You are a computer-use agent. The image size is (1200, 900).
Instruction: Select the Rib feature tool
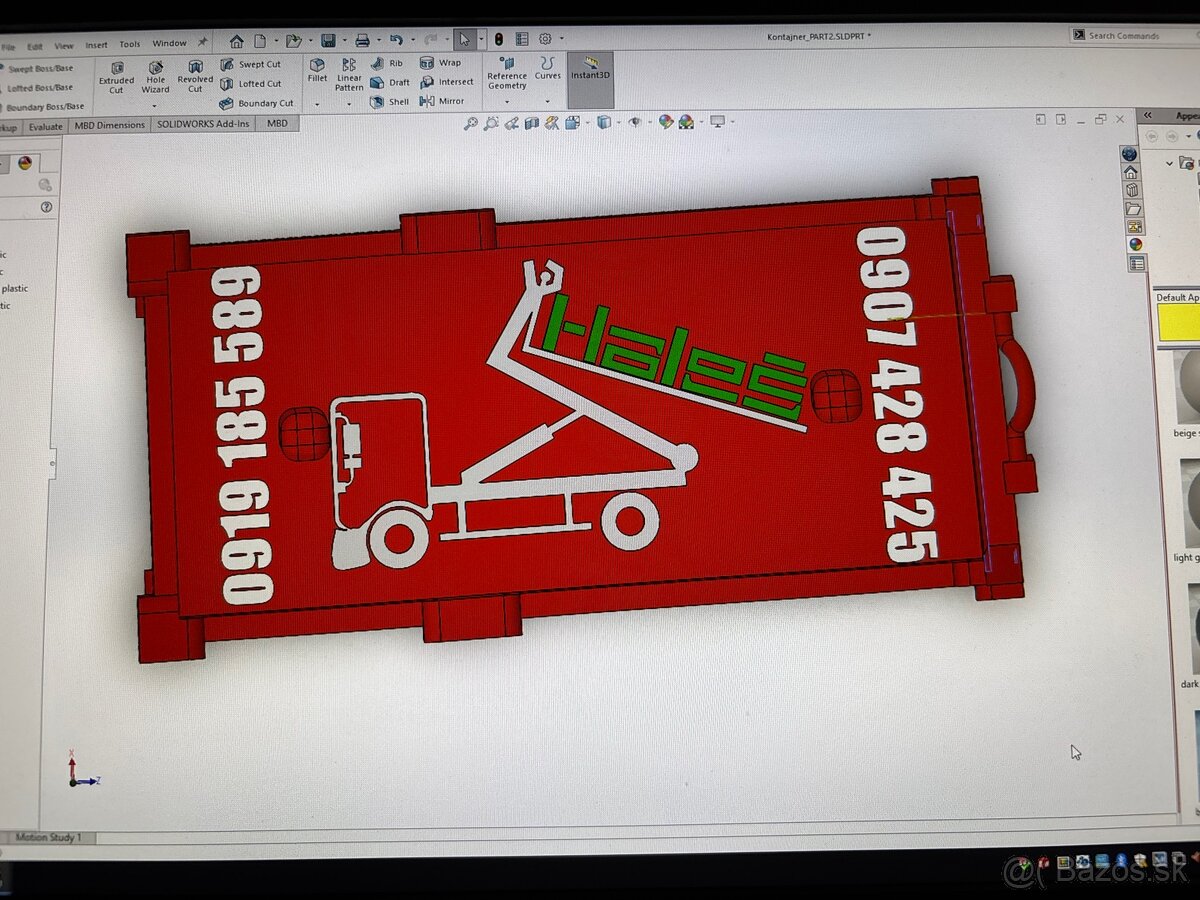pyautogui.click(x=387, y=63)
